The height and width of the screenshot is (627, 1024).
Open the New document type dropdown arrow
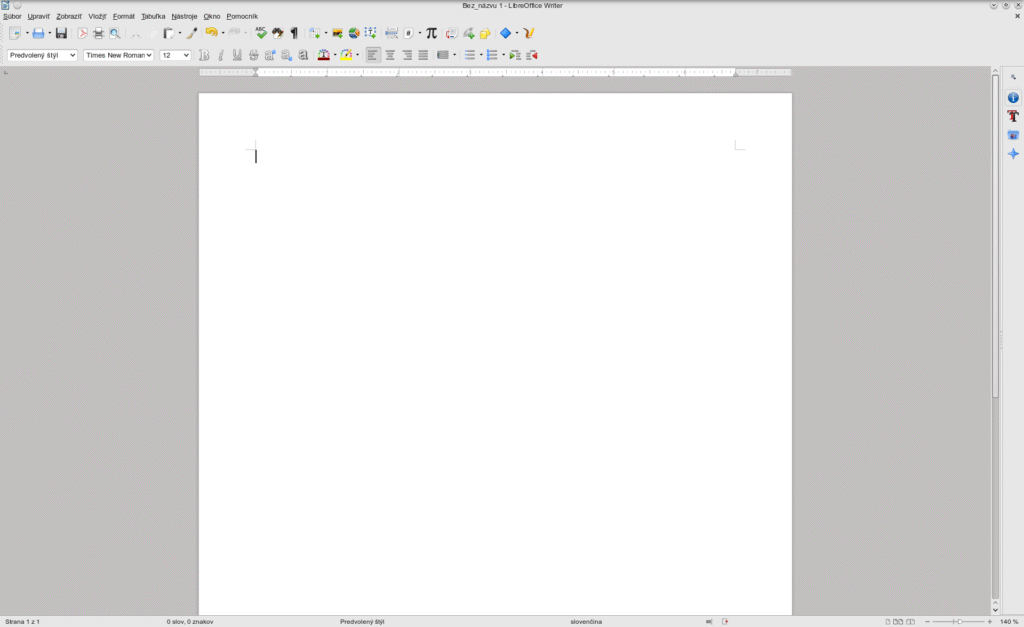point(27,33)
